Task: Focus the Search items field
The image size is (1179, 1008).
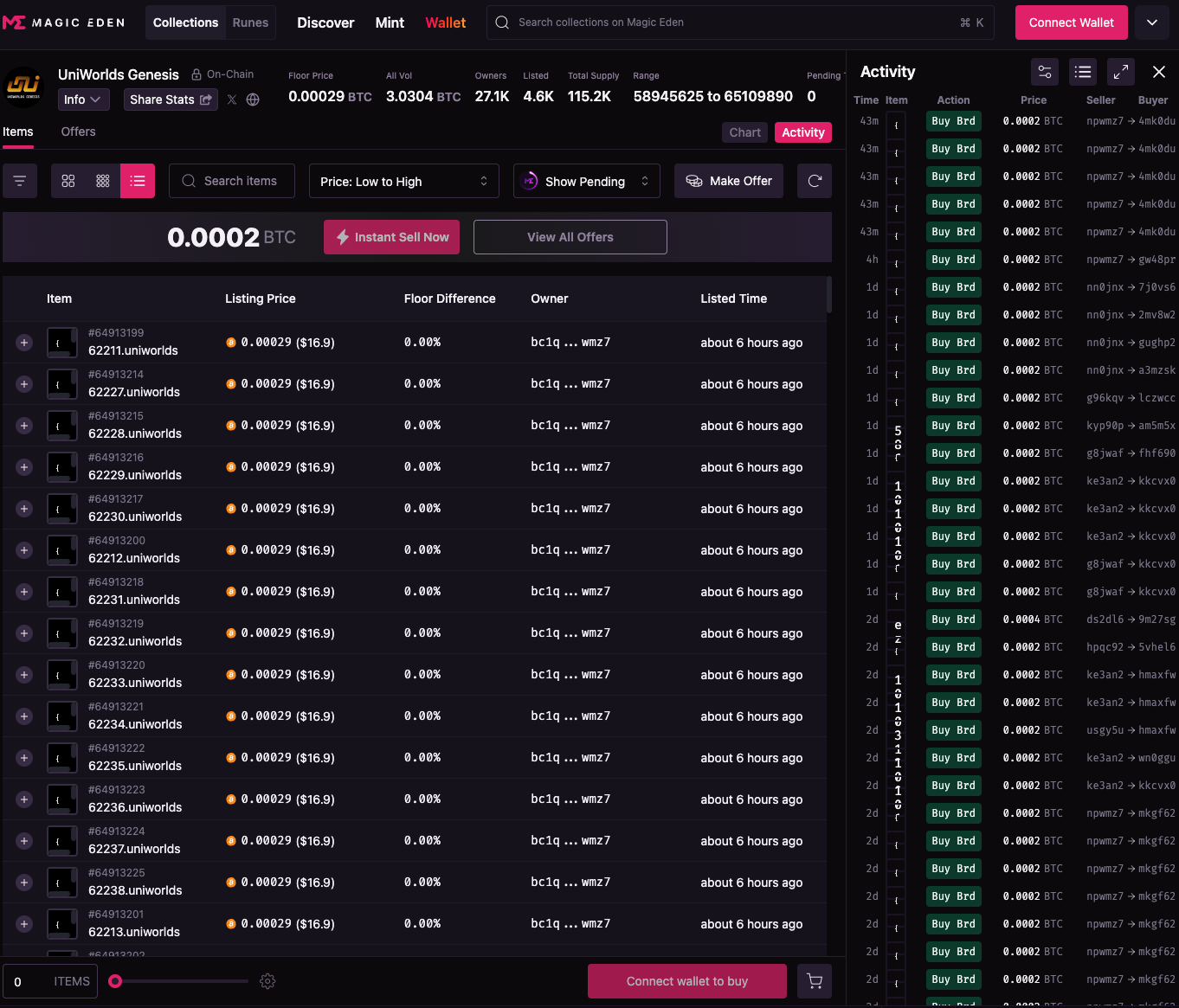Action: (232, 181)
